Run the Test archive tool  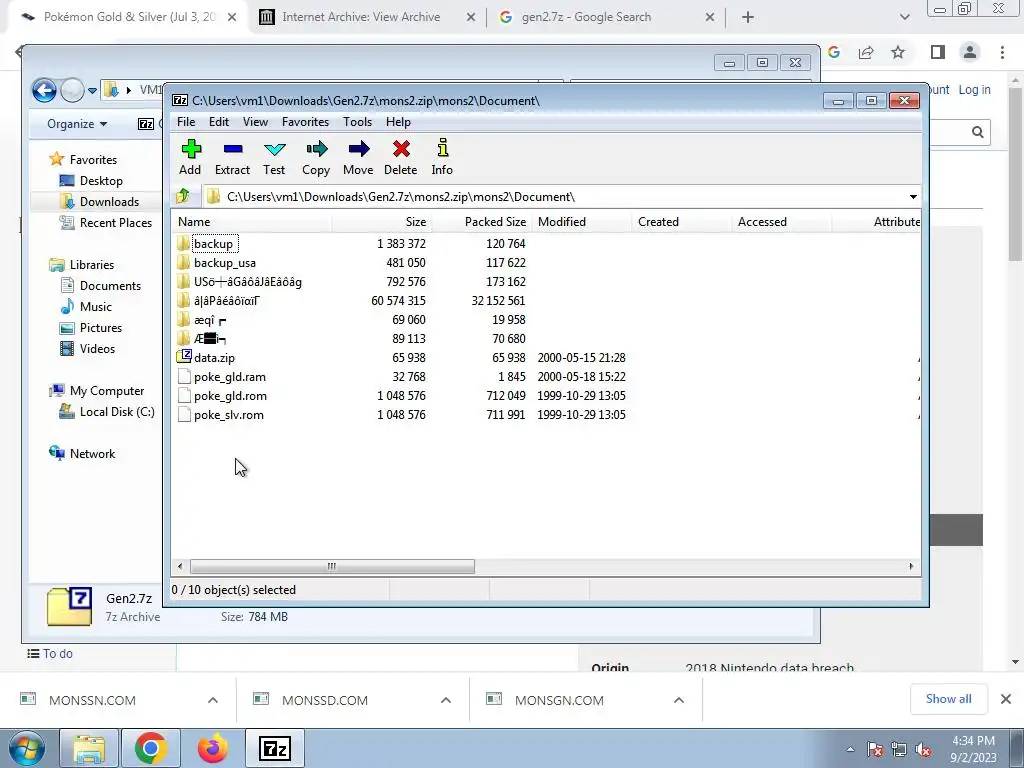(274, 150)
